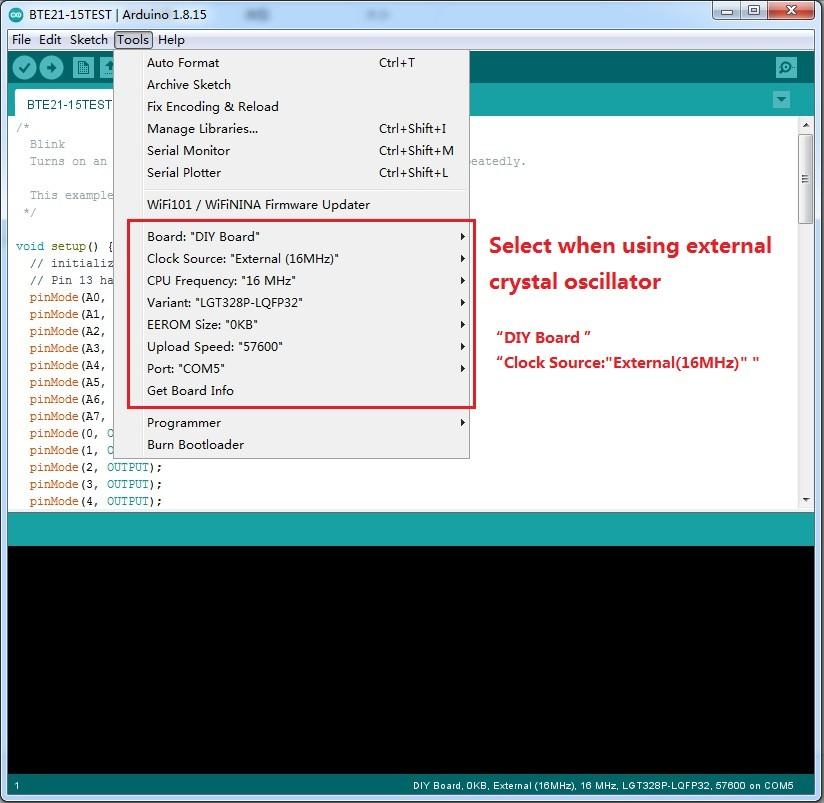824x803 pixels.
Task: Select Auto Format from Tools menu
Action: pos(183,63)
